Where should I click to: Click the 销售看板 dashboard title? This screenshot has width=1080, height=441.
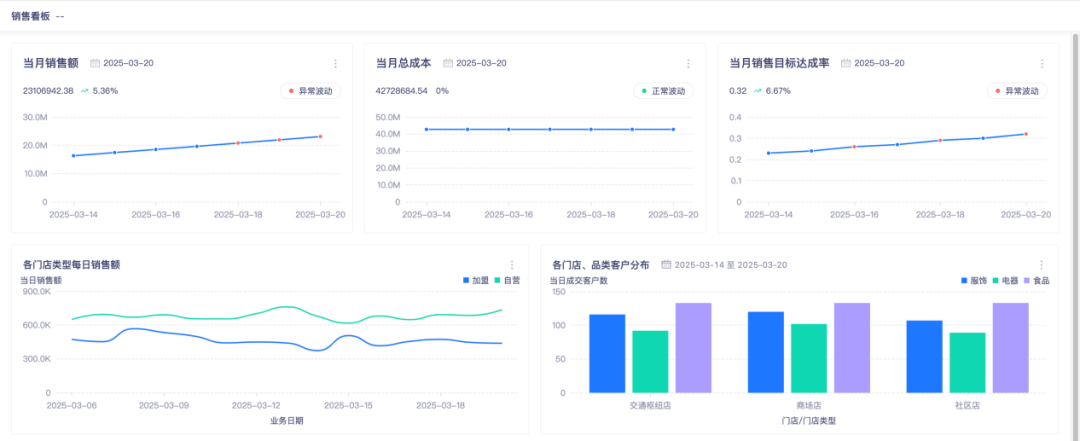point(30,17)
